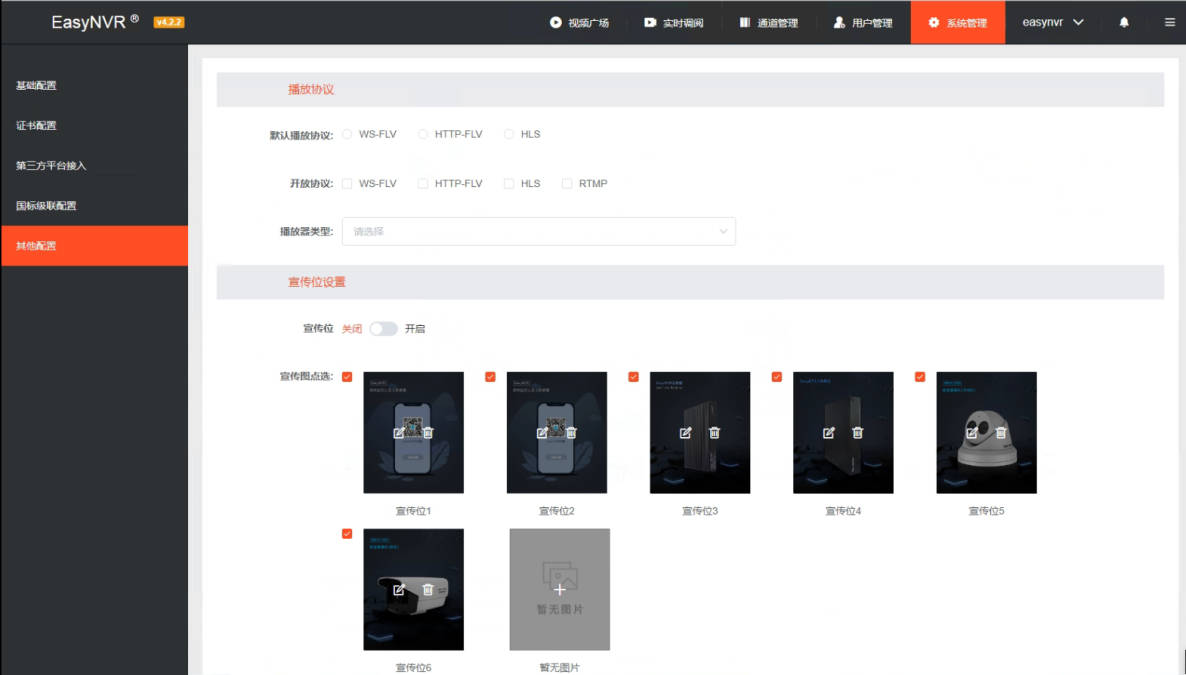Uncheck the 宣传位3 checkbox

coord(633,377)
